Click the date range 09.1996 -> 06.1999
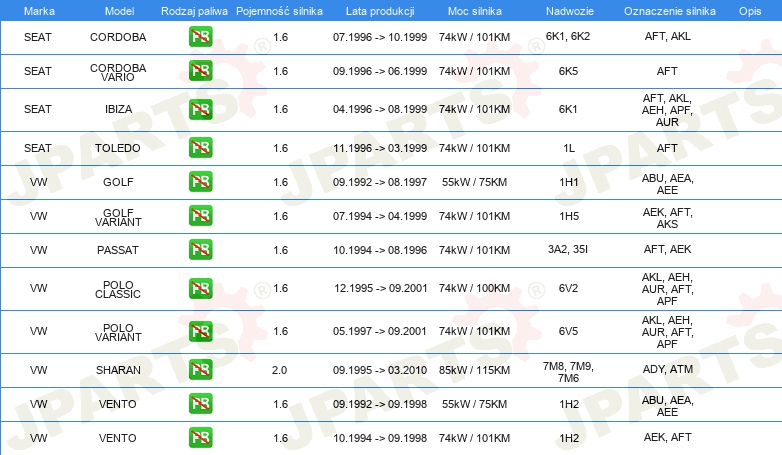This screenshot has width=782, height=455. pyautogui.click(x=380, y=71)
